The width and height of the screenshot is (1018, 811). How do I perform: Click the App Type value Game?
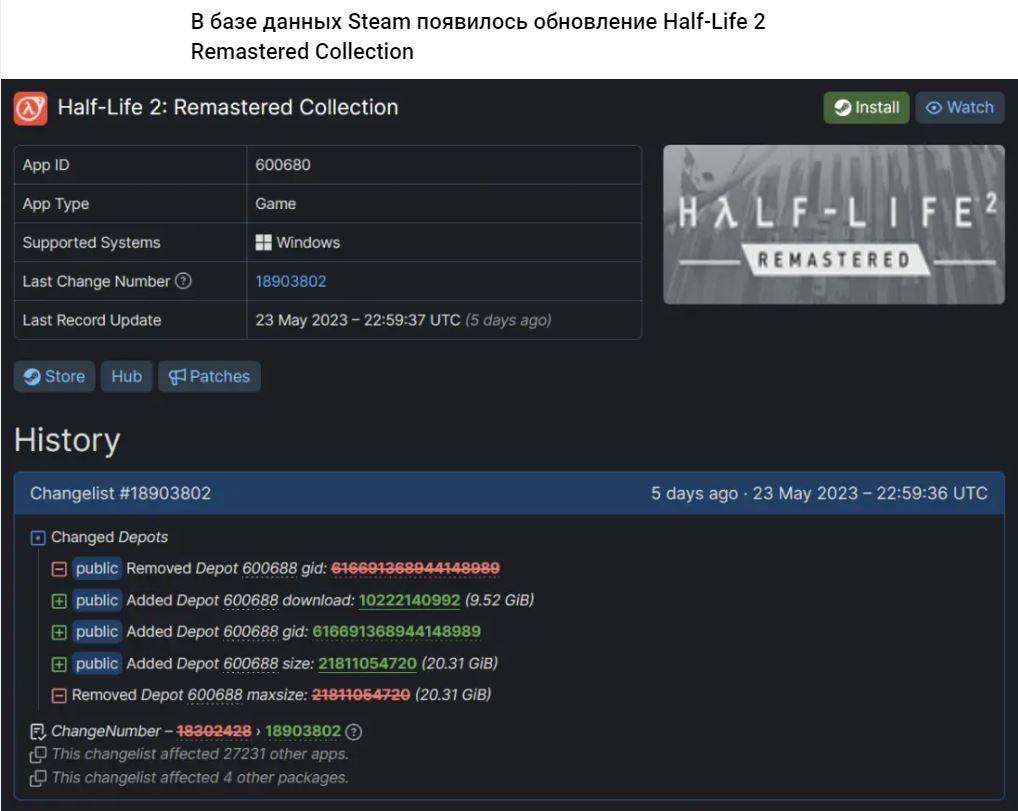pyautogui.click(x=276, y=204)
